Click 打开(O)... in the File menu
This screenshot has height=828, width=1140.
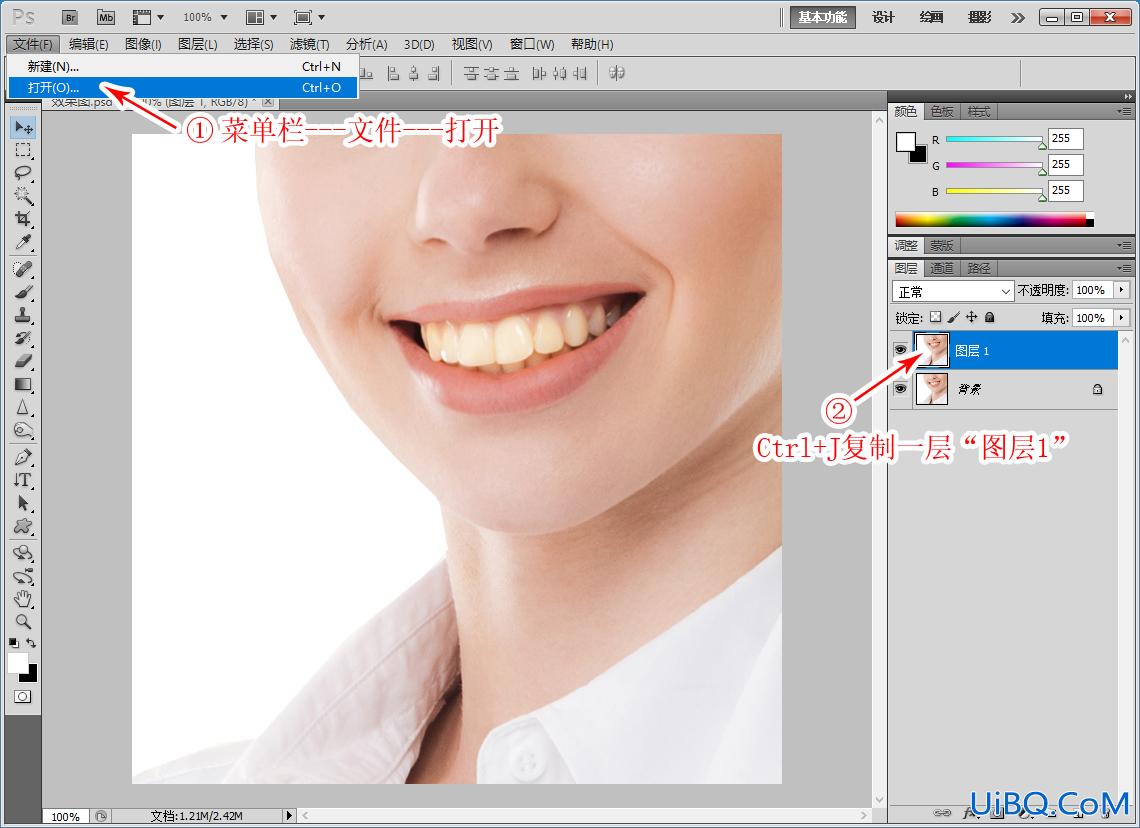(x=183, y=87)
